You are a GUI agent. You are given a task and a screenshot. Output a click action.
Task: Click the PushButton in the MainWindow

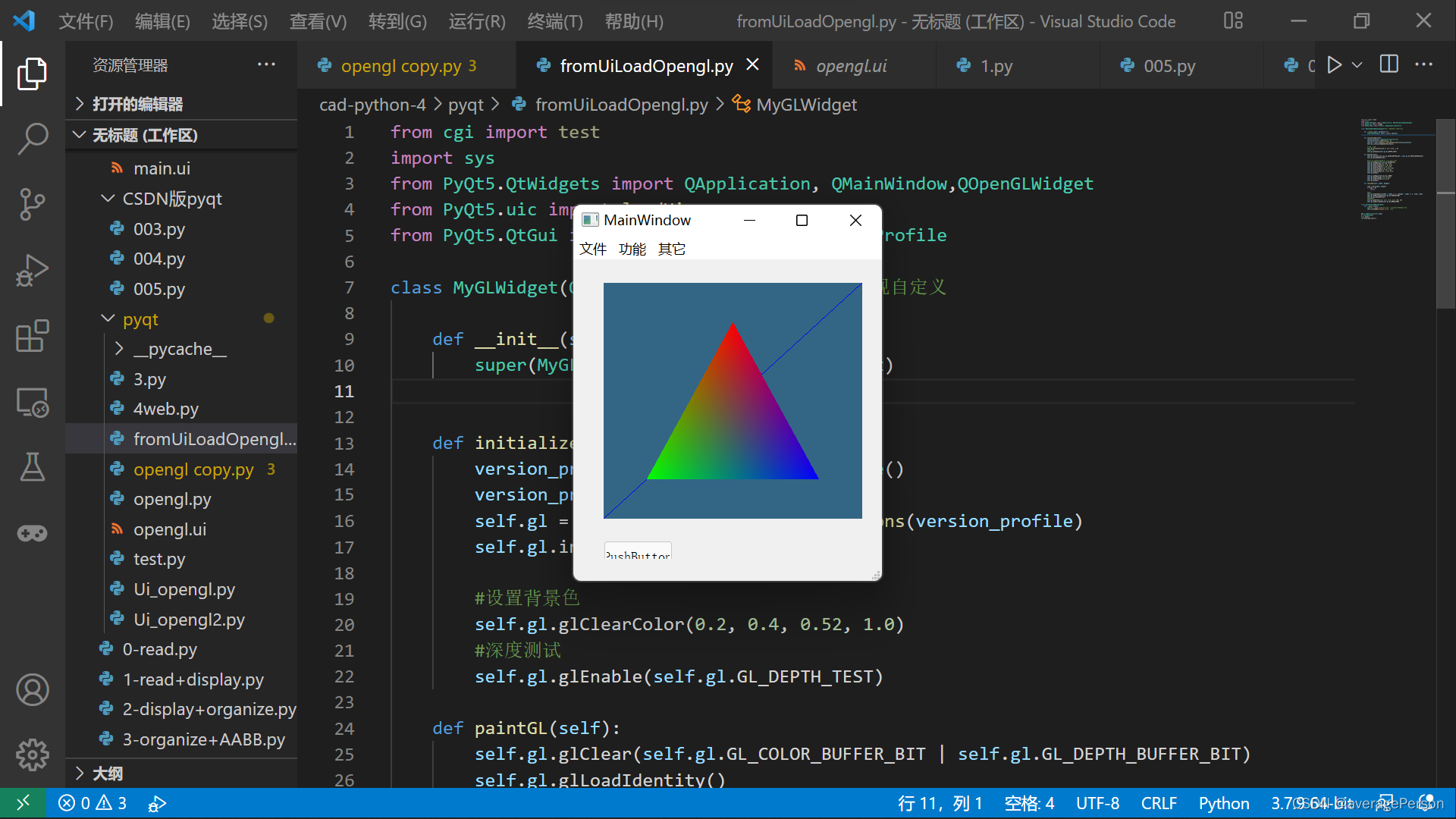637,552
